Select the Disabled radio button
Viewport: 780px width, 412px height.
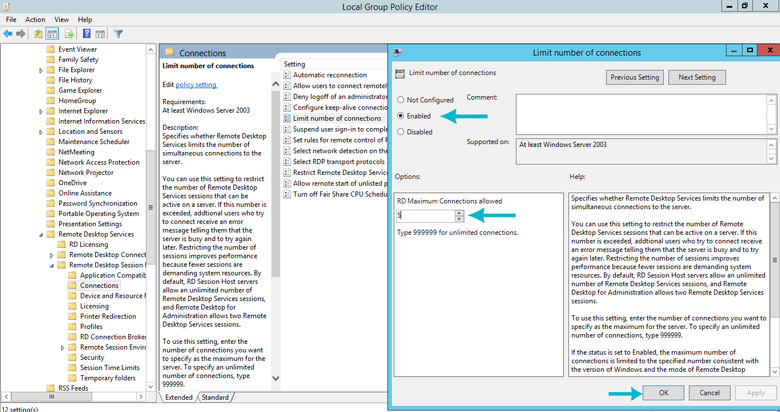[400, 132]
